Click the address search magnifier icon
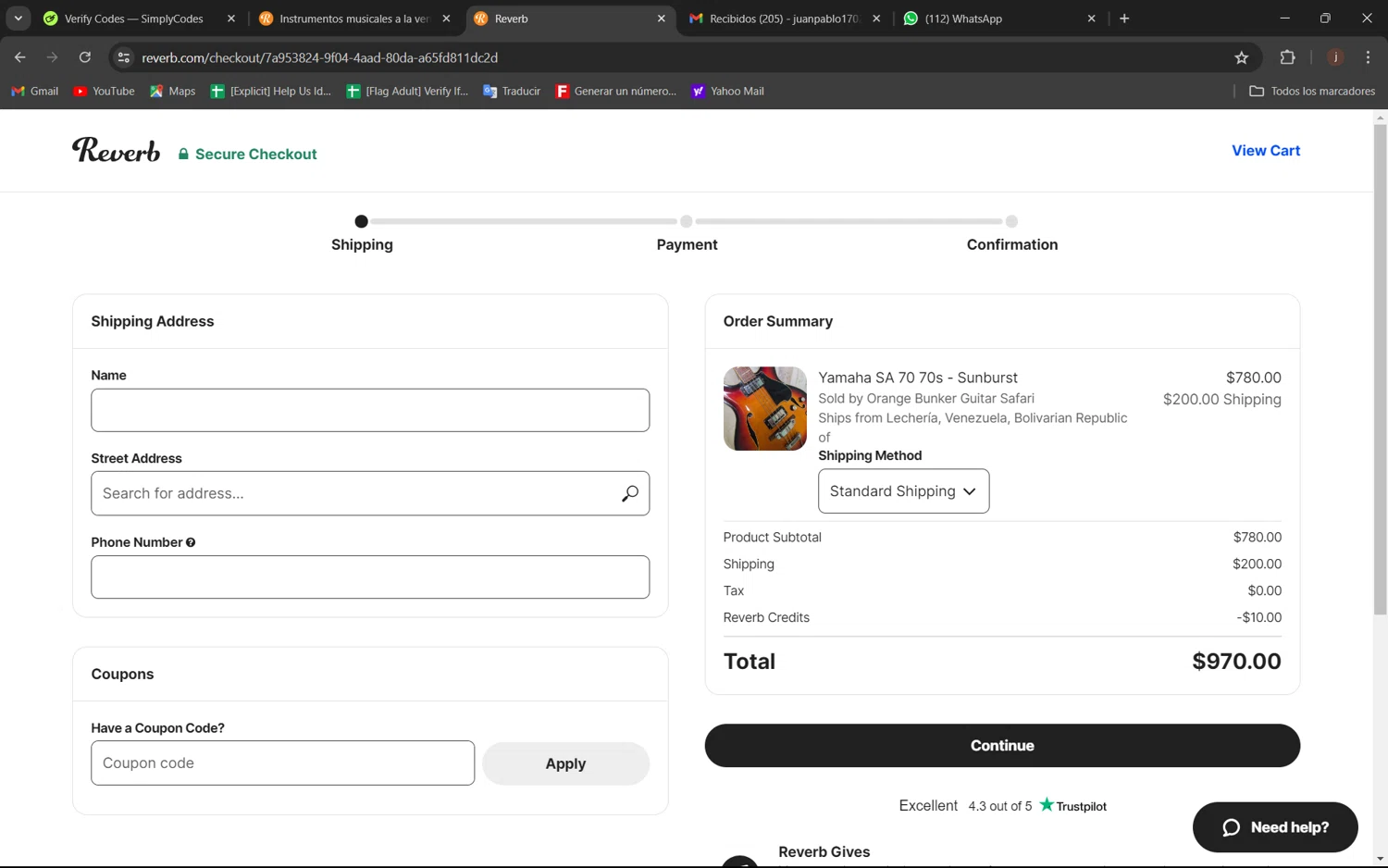The height and width of the screenshot is (868, 1388). click(630, 493)
